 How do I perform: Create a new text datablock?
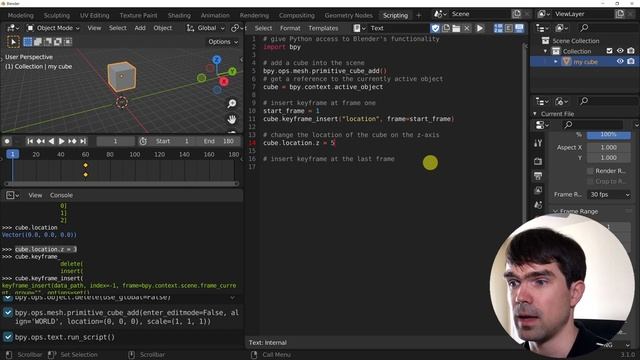coord(446,28)
